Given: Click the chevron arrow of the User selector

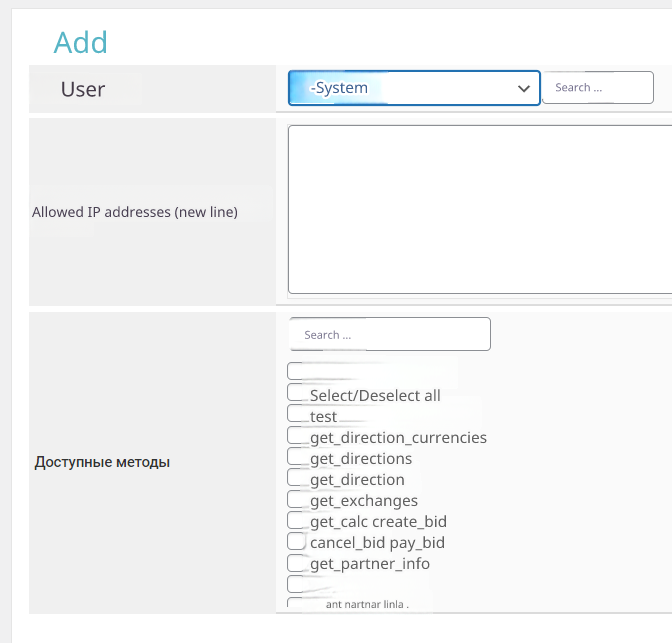Looking at the screenshot, I should 524,88.
